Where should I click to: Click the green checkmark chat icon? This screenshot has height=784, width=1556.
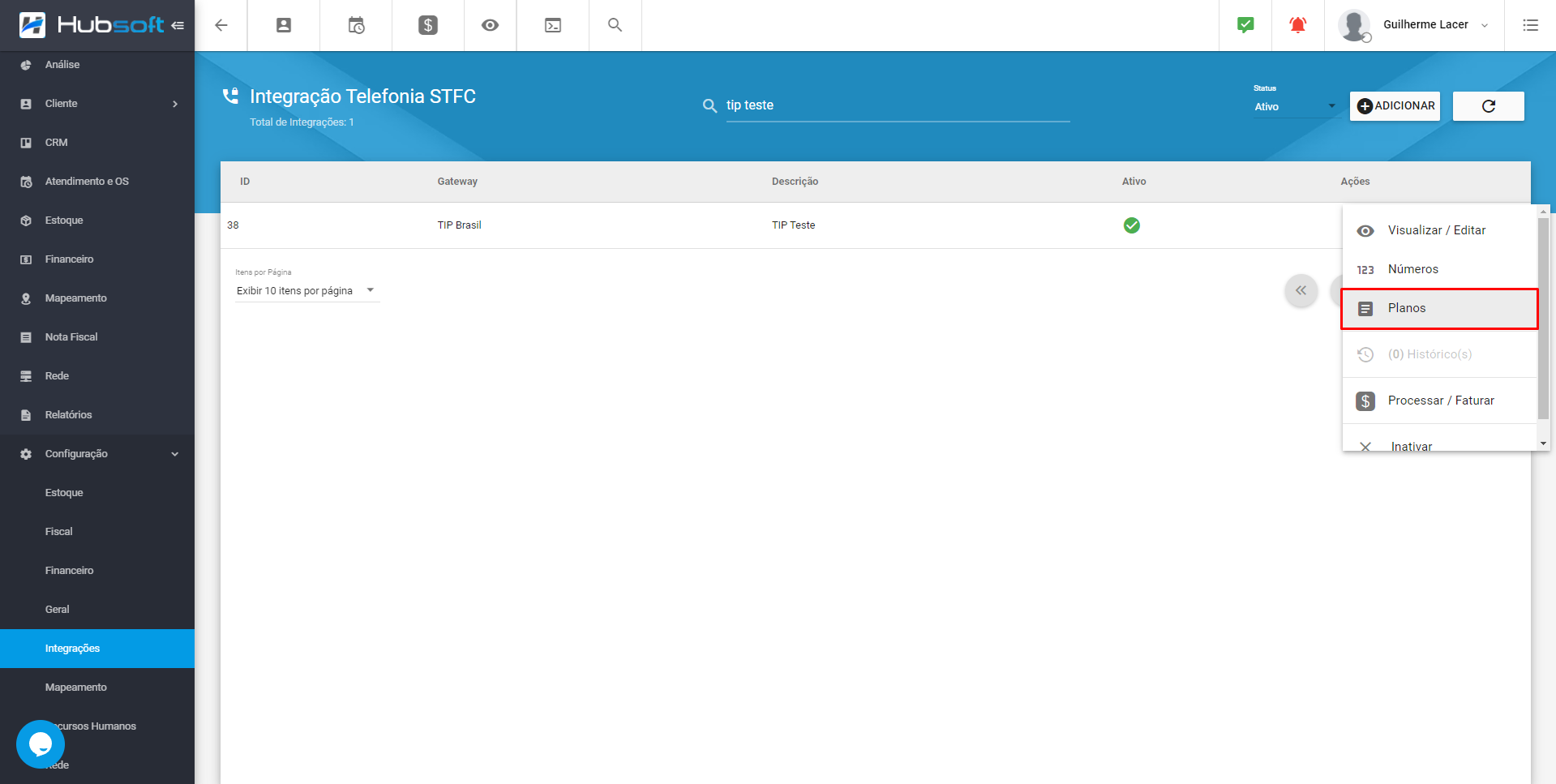pos(1245,25)
